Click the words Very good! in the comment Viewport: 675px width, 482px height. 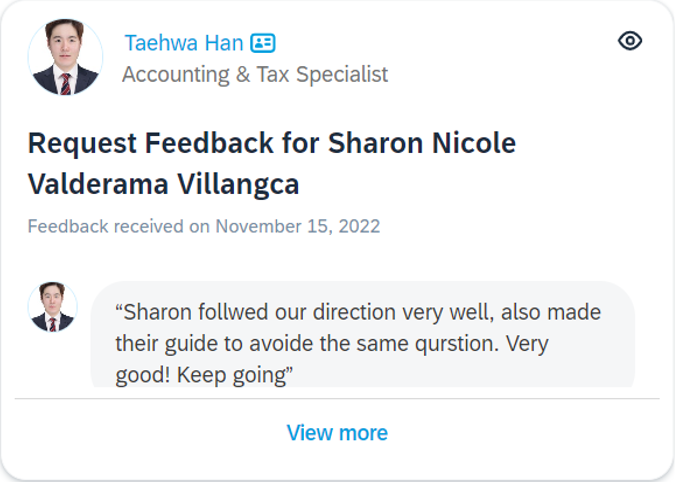tap(525, 344)
